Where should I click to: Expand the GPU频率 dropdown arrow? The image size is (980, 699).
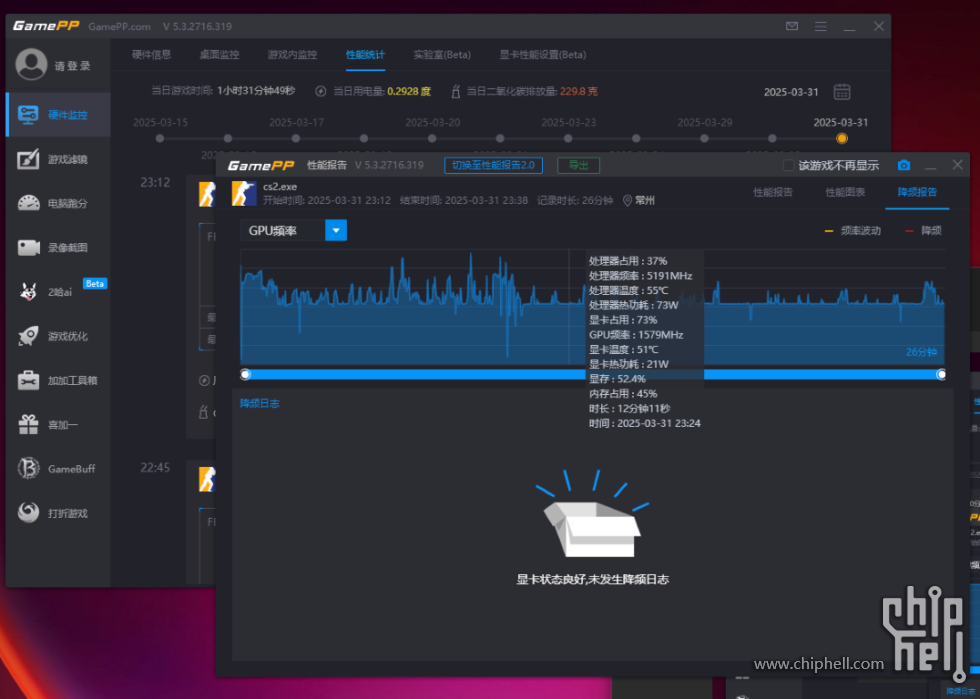(x=336, y=230)
